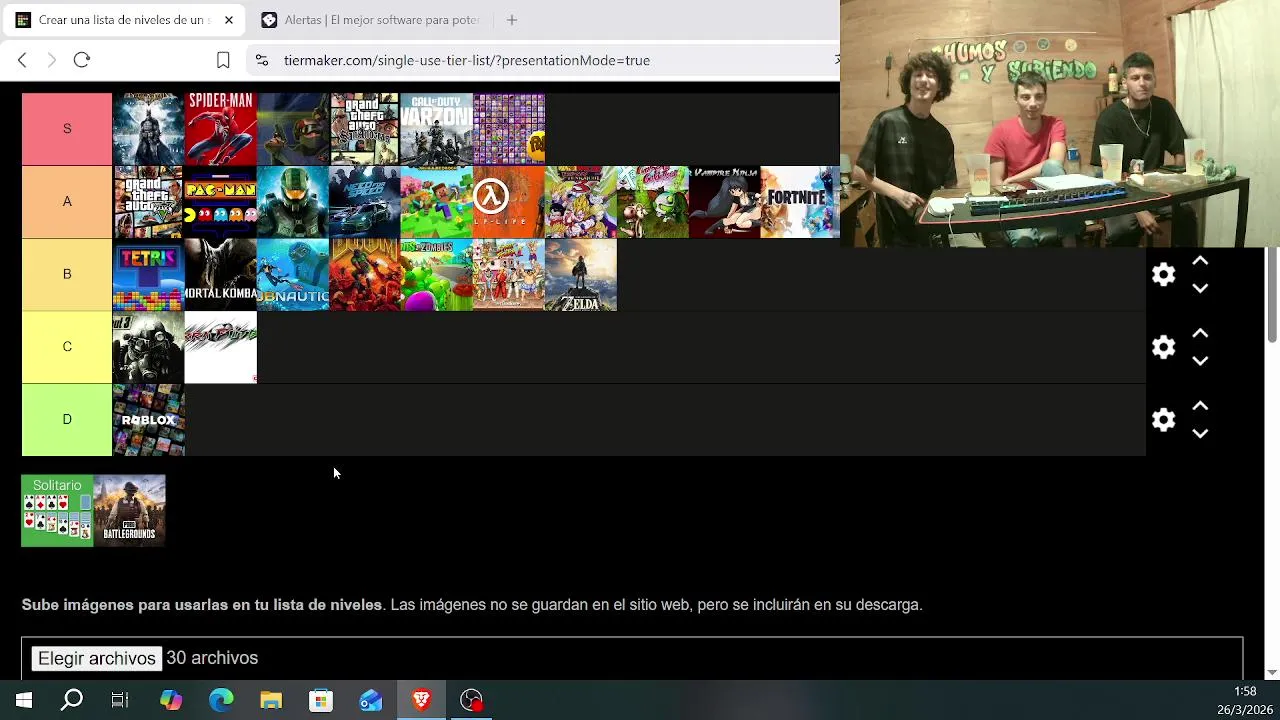This screenshot has width=1280, height=720.
Task: Move tier B row up with chevron
Action: tap(1200, 261)
